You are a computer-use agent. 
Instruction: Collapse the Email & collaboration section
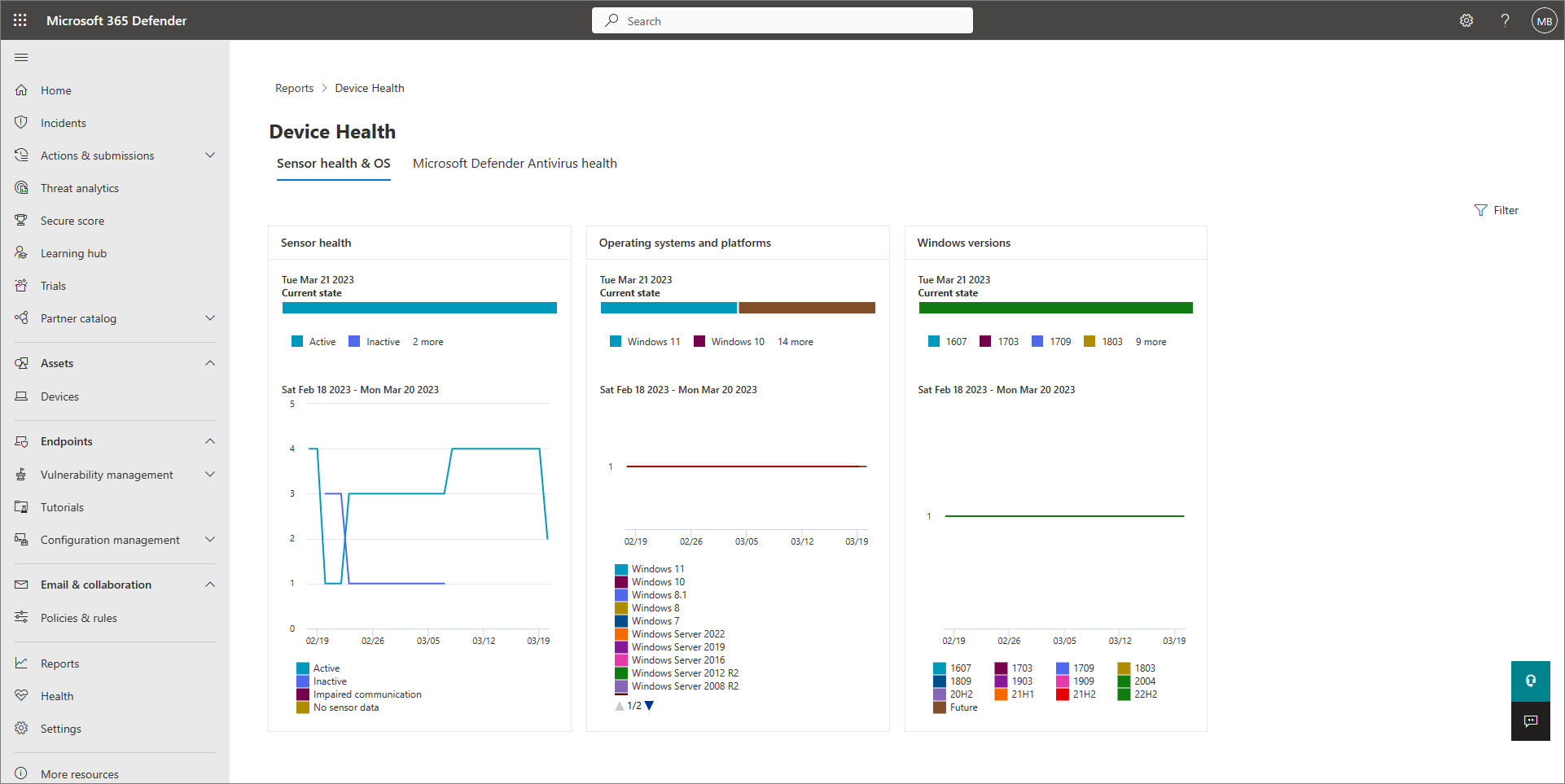click(209, 585)
